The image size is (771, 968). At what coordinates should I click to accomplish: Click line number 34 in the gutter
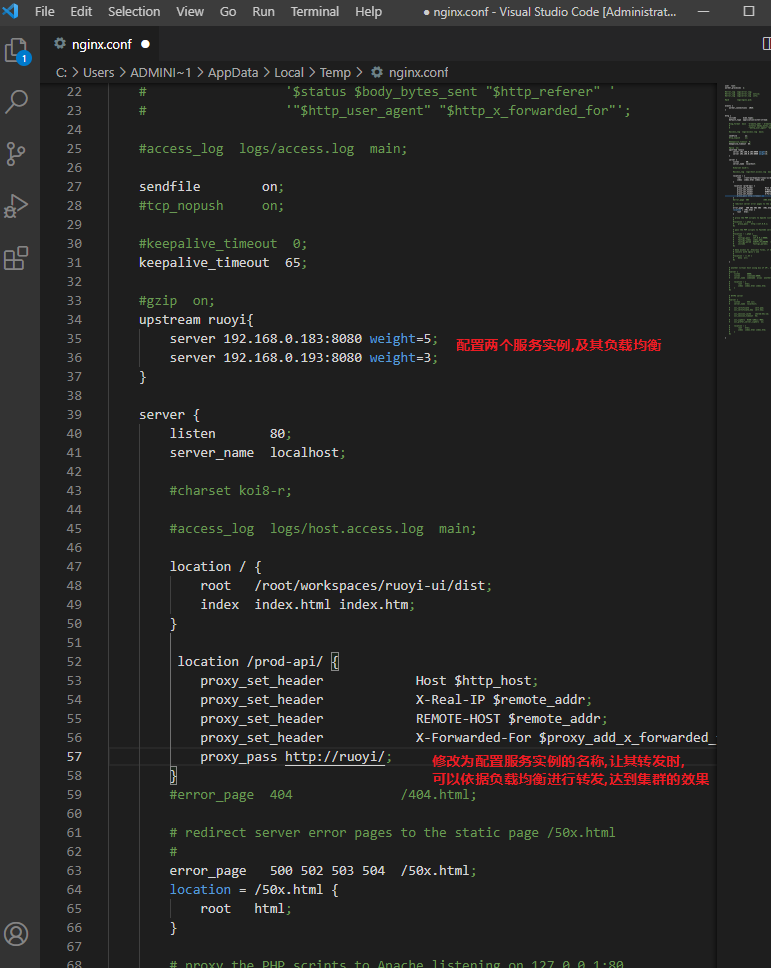pos(74,319)
